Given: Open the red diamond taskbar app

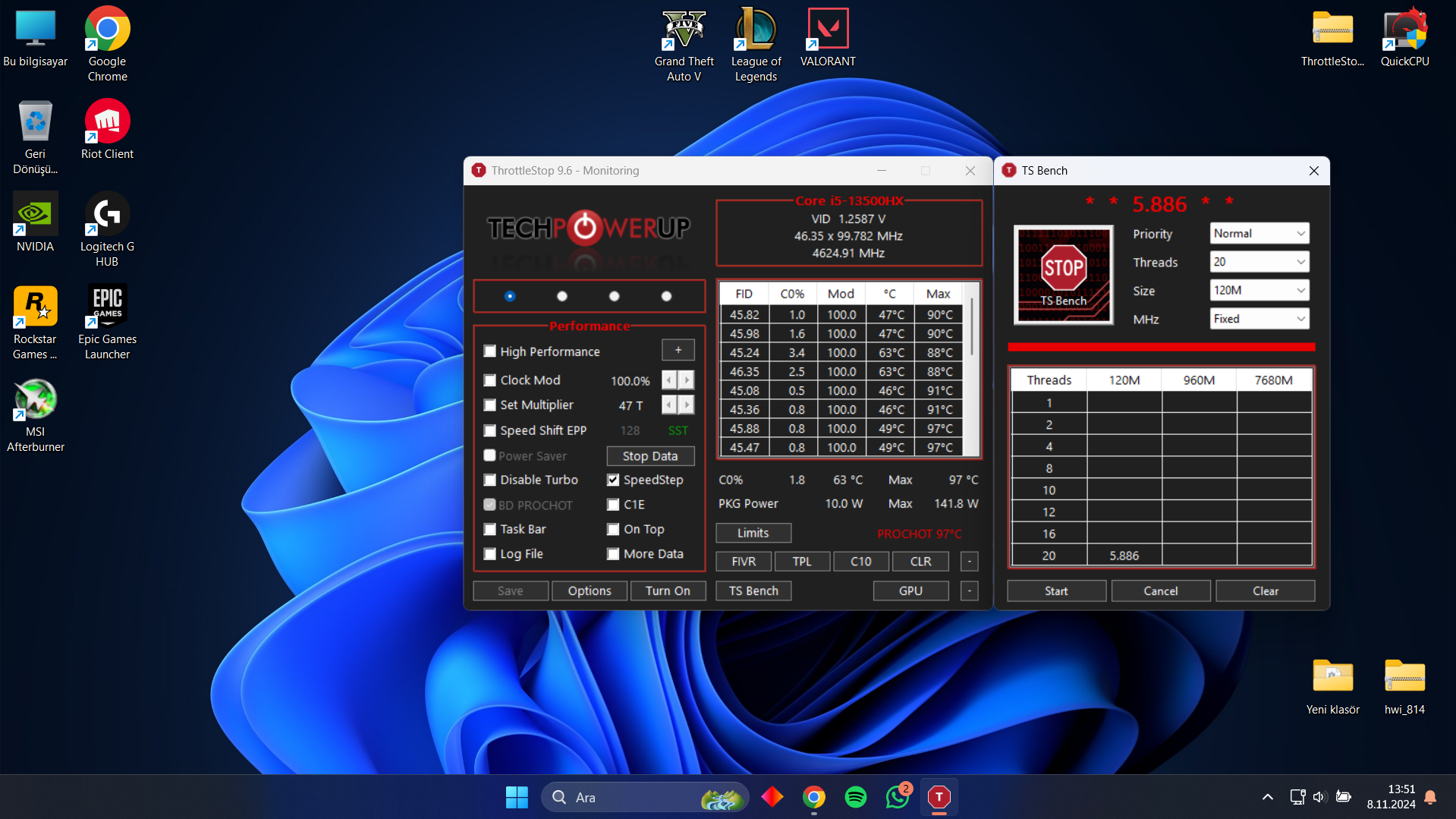Looking at the screenshot, I should tap(772, 797).
